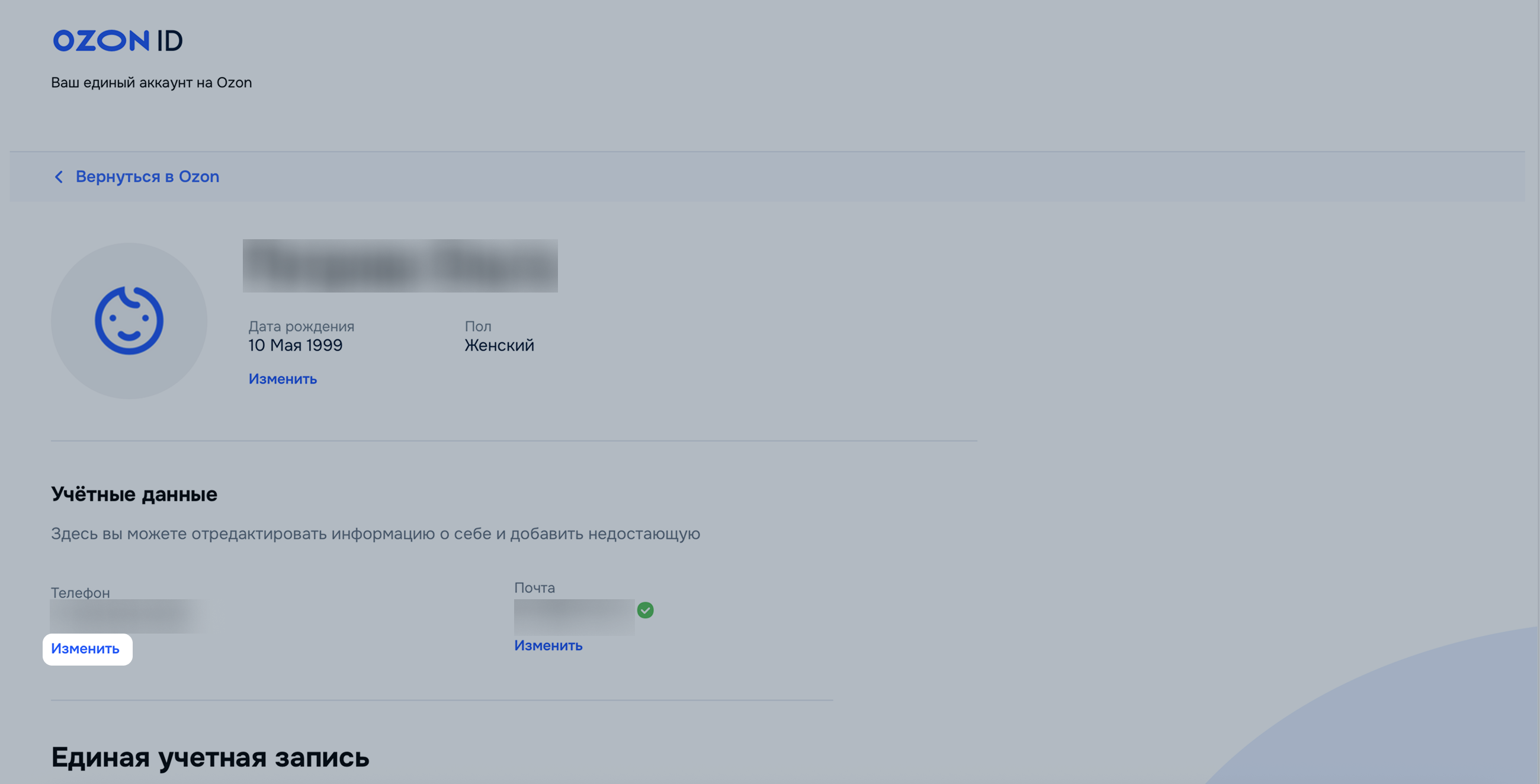Click 'Изменить' under the Почта field
This screenshot has height=784, width=1540.
pos(548,645)
